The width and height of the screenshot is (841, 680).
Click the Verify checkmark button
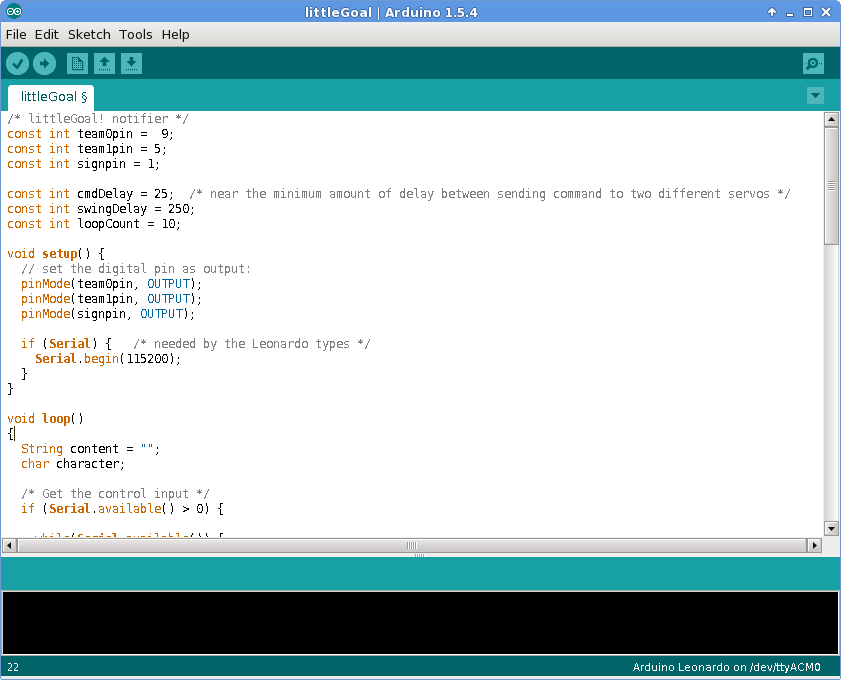pos(17,64)
